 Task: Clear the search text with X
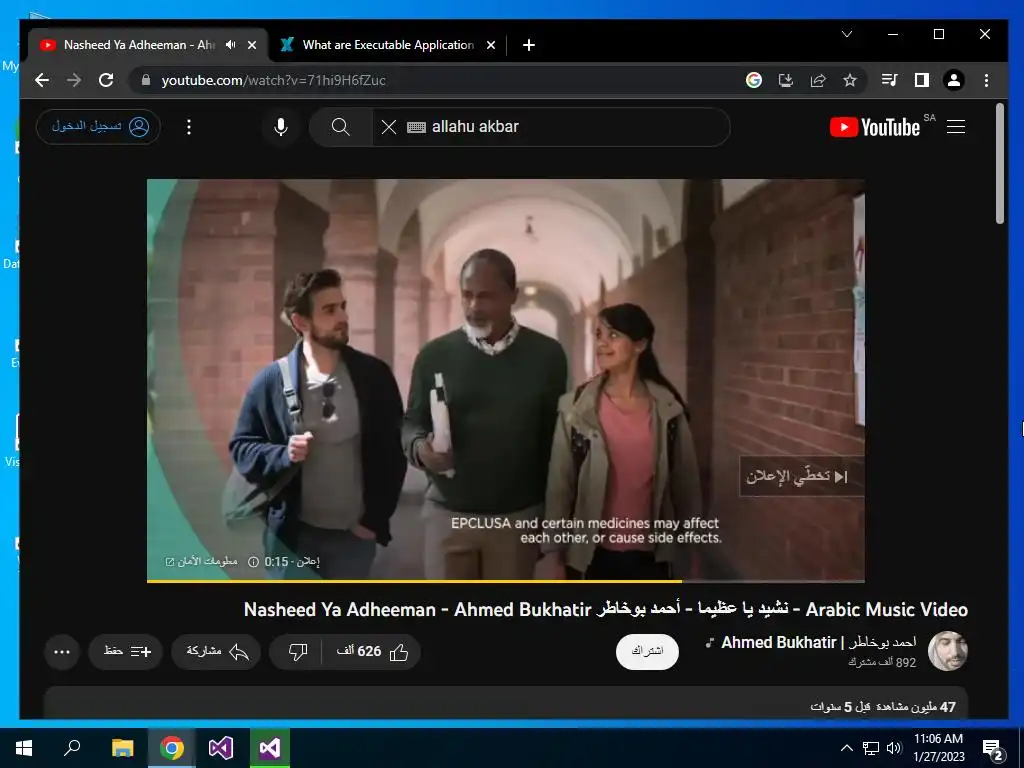pyautogui.click(x=389, y=127)
